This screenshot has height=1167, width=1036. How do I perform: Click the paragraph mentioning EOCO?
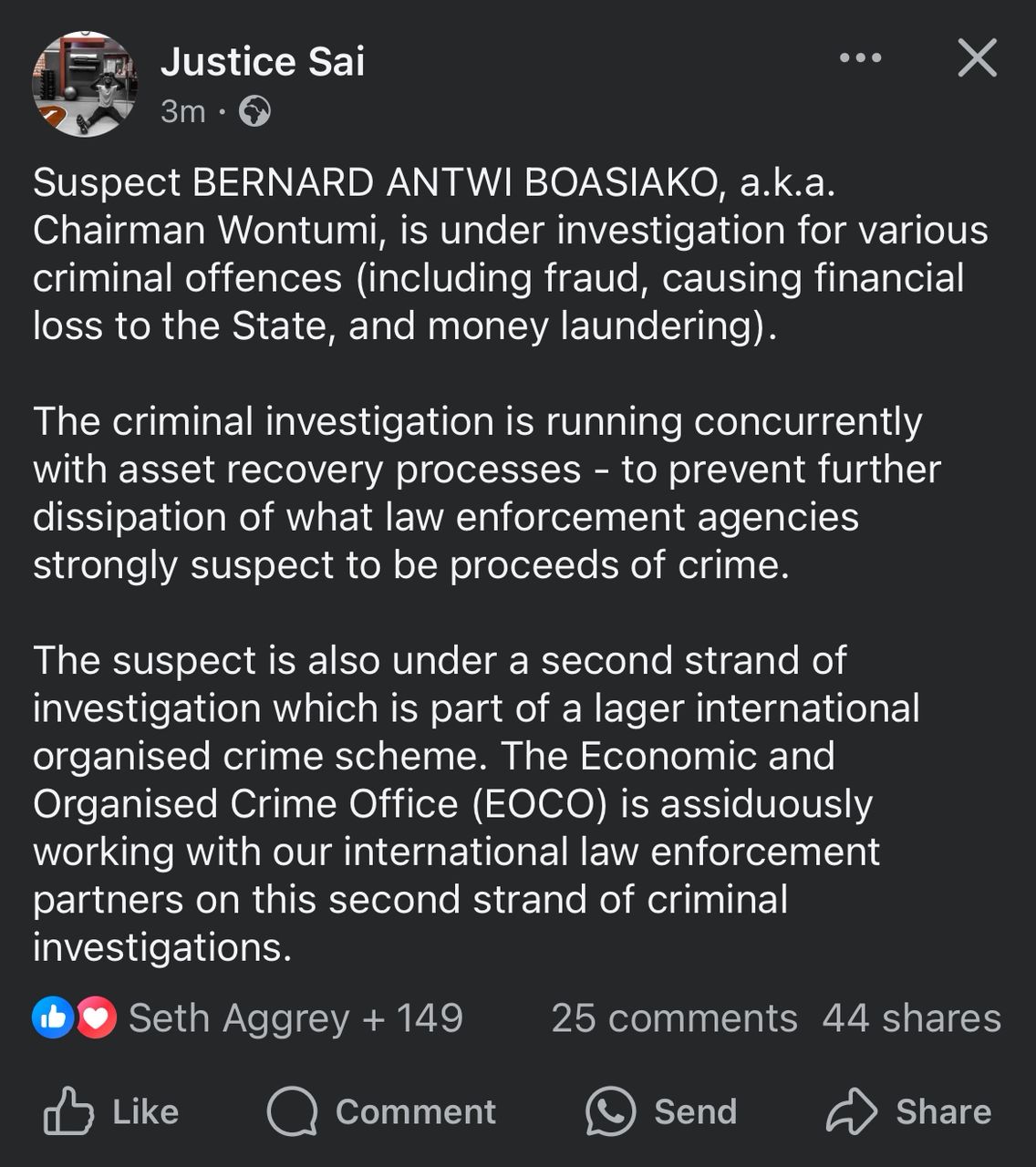(x=476, y=803)
